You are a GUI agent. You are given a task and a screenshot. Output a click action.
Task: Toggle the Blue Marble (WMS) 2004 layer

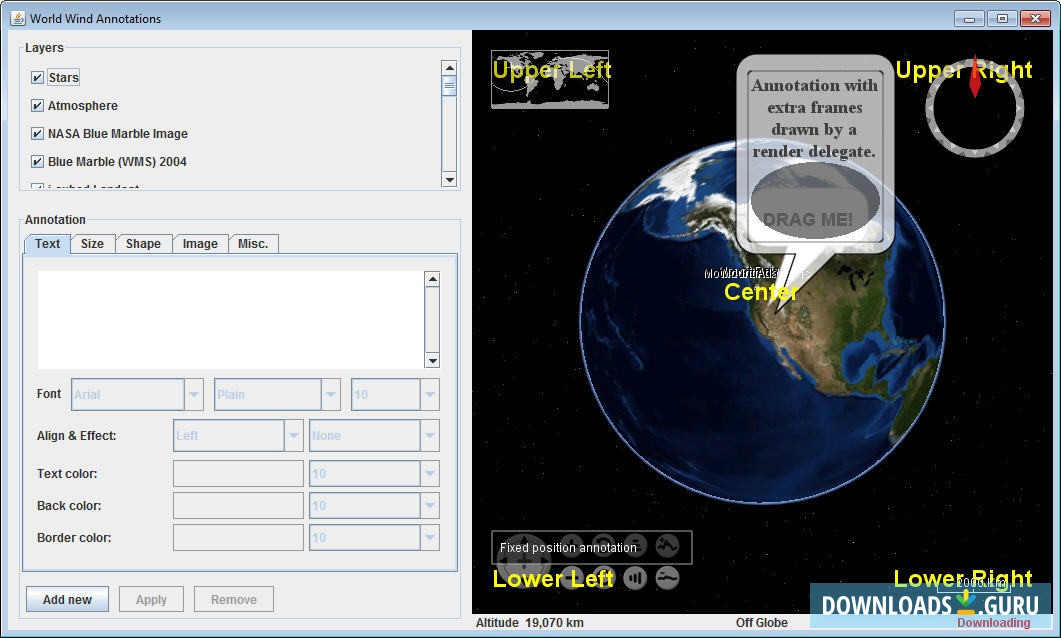pyautogui.click(x=37, y=161)
